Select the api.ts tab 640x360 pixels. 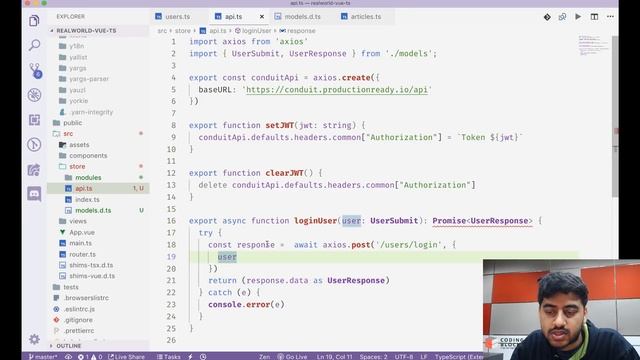(233, 17)
